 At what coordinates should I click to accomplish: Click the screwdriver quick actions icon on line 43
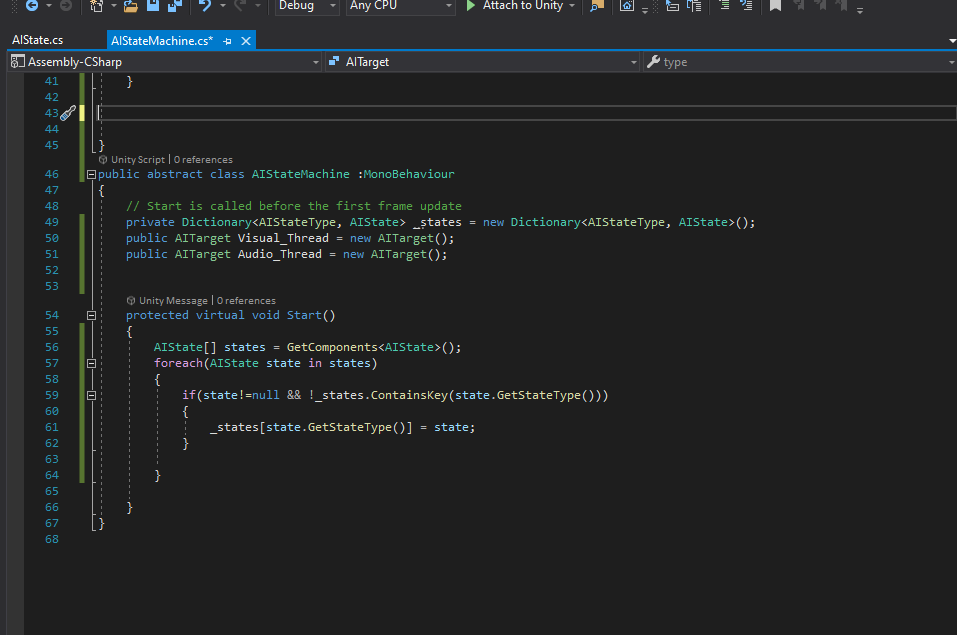tap(68, 113)
